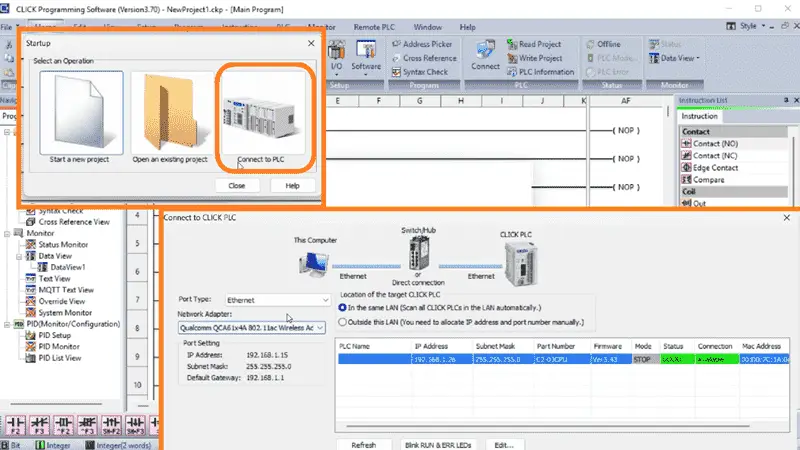800x450 pixels.
Task: Collapse the Monitor tree node
Action: click(x=7, y=234)
